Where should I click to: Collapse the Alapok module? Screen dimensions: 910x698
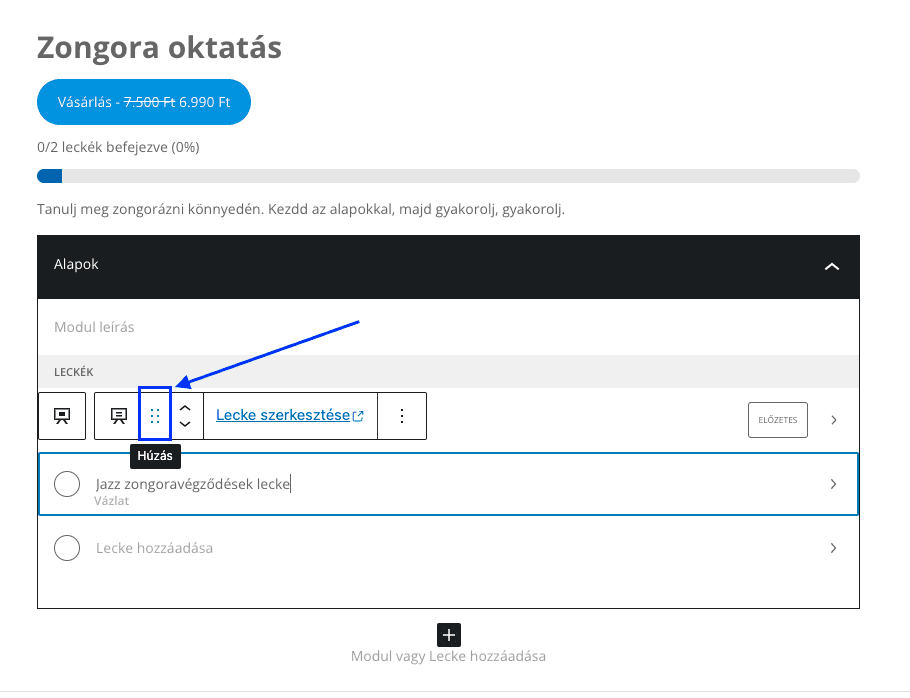click(832, 266)
